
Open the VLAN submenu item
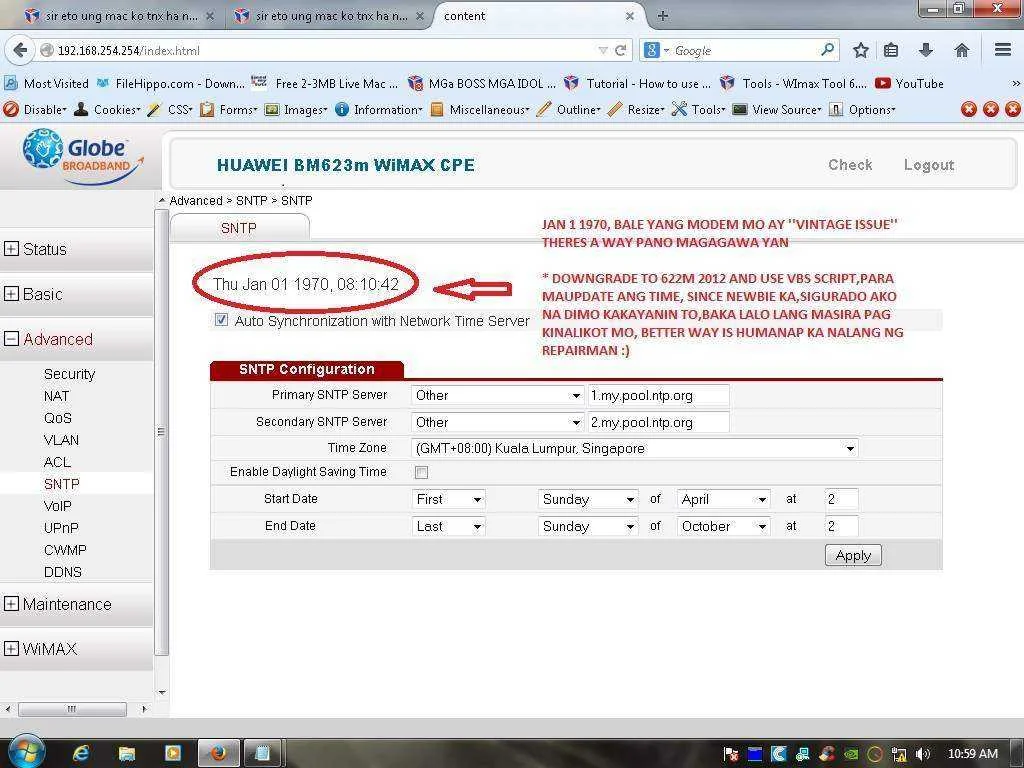coord(61,440)
